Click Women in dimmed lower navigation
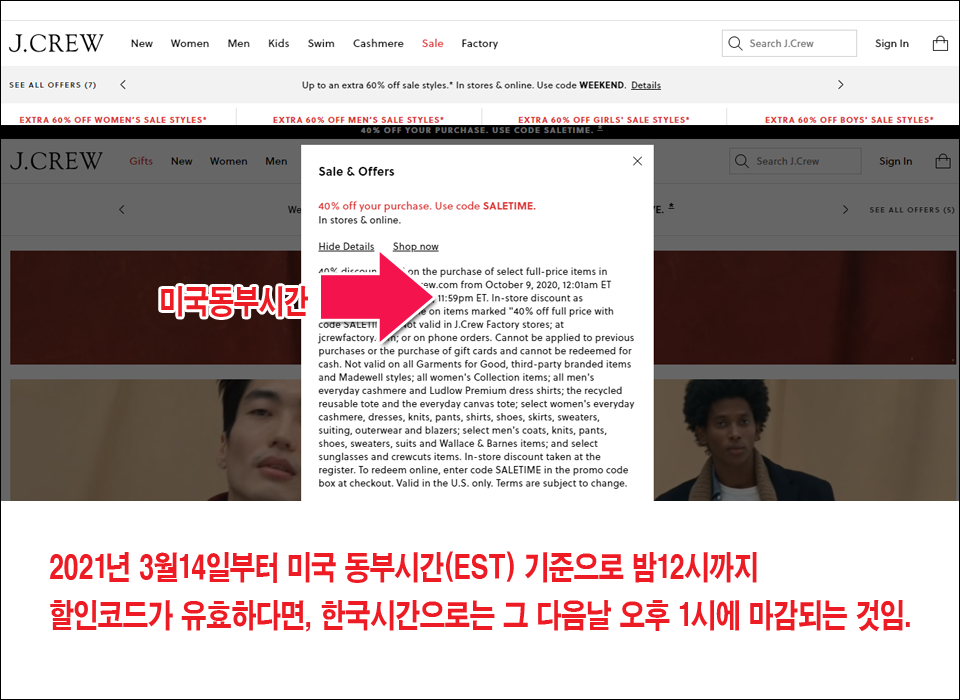The height and width of the screenshot is (700, 960). (x=228, y=161)
